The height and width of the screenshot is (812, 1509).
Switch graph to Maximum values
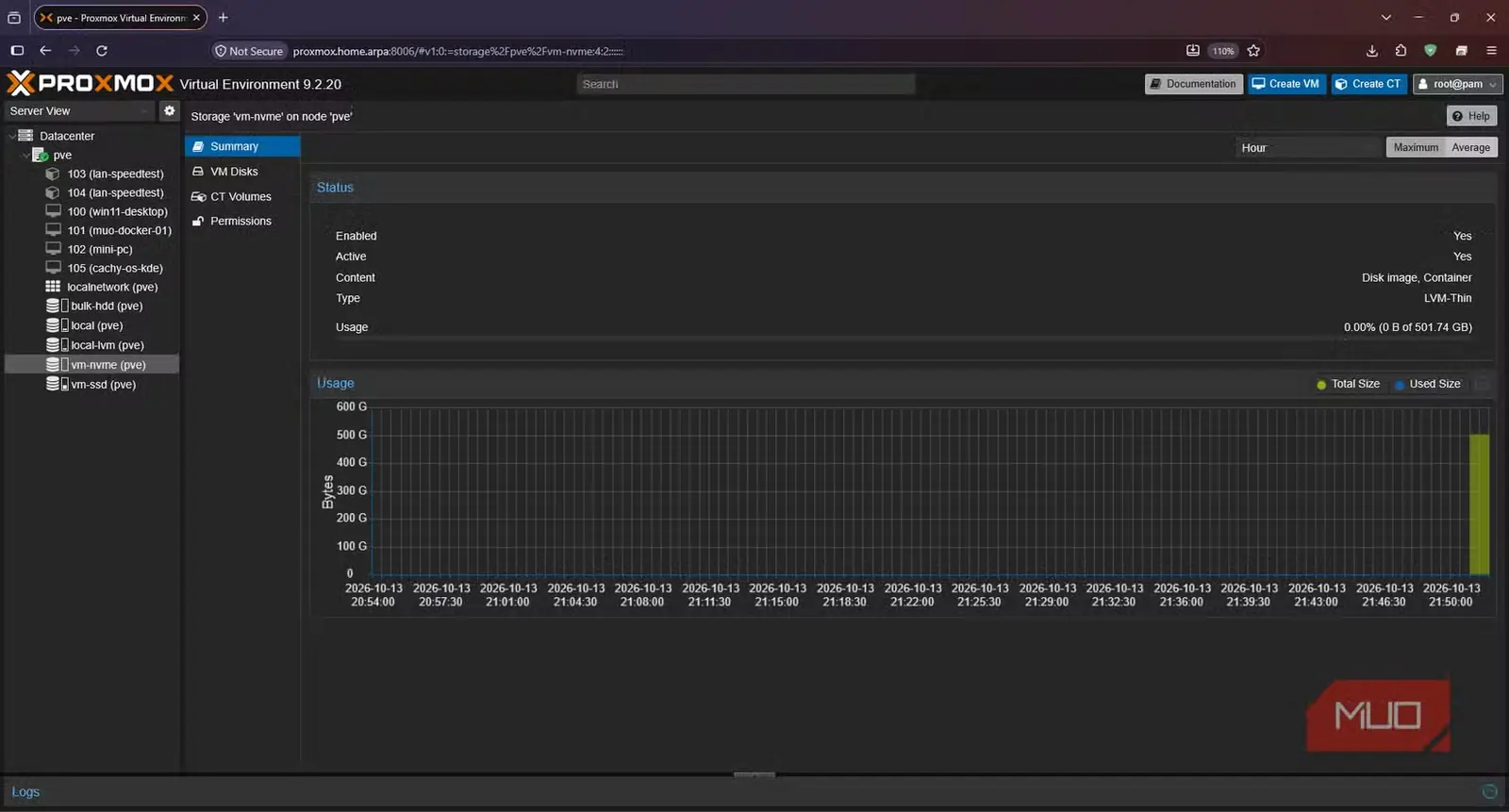click(1416, 147)
